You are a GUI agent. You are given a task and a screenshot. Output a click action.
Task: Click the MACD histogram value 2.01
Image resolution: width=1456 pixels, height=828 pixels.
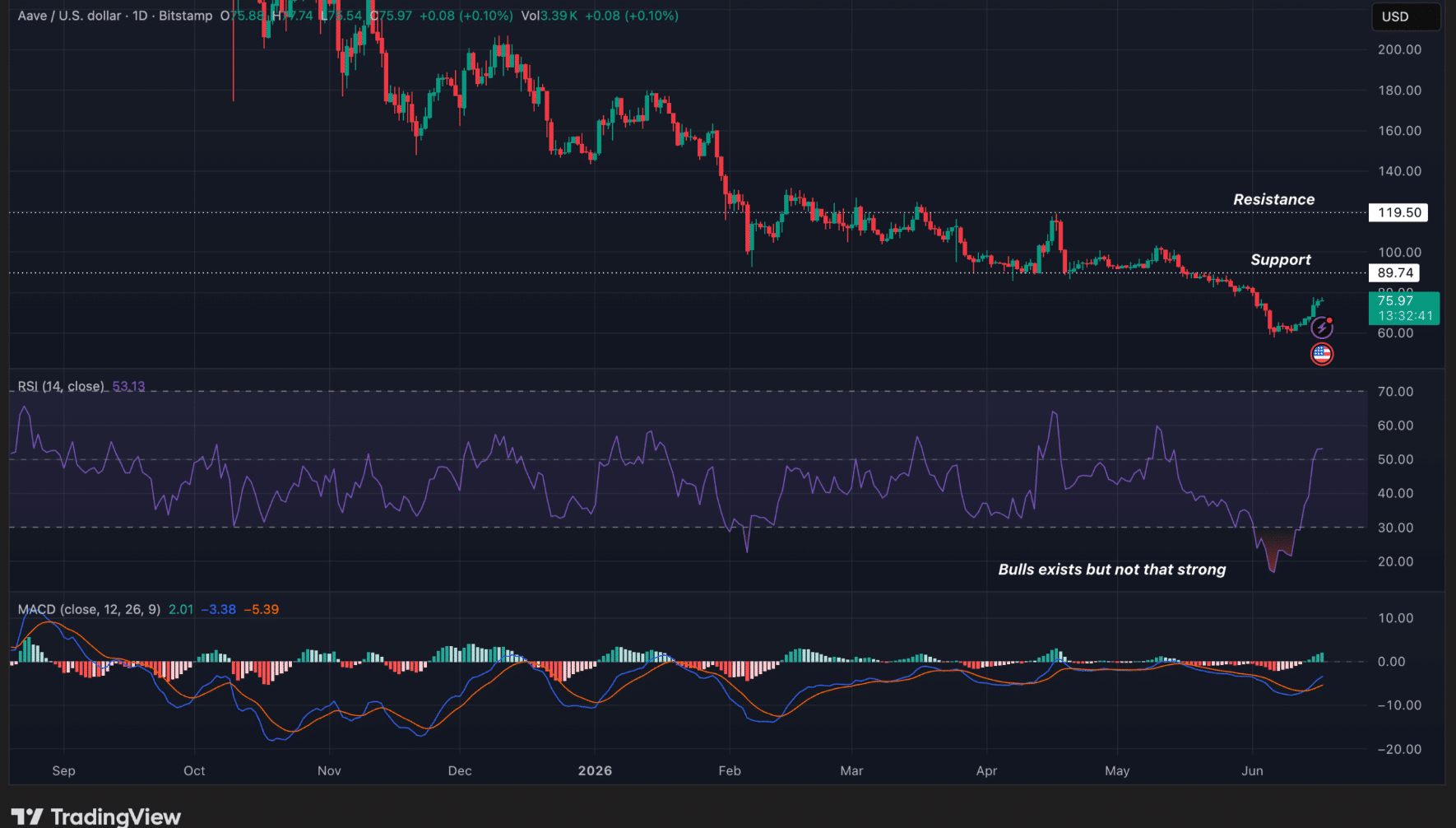pos(181,610)
